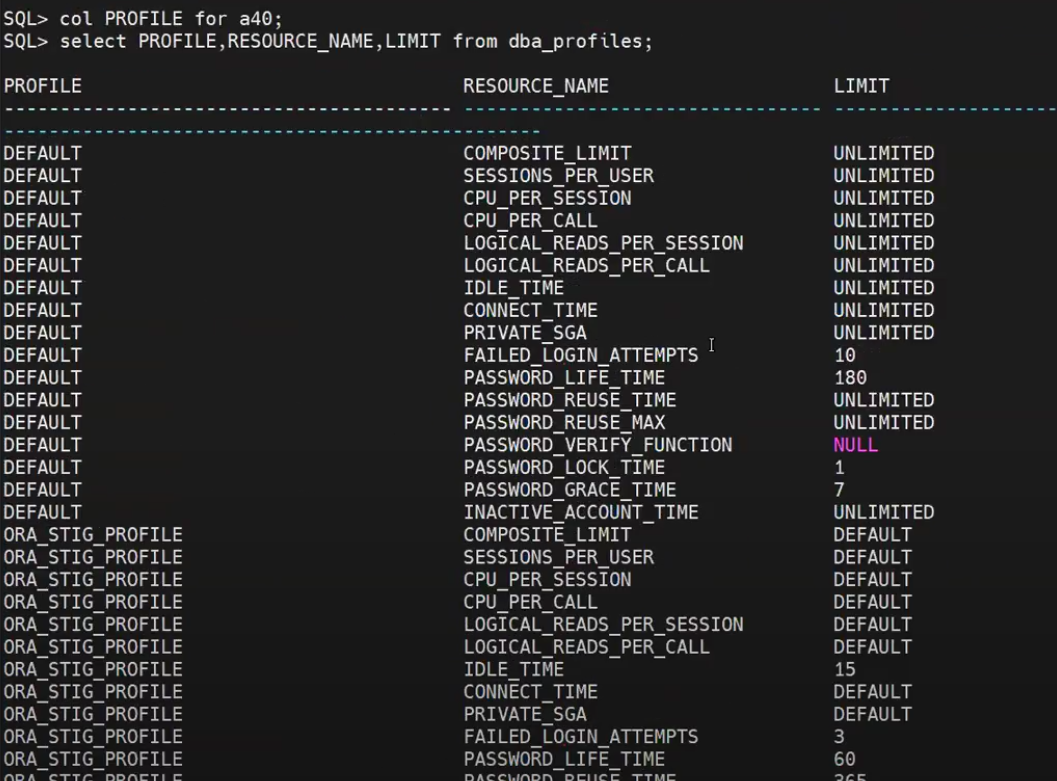Viewport: 1057px width, 781px height.
Task: Click the LIMIT column header
Action: pyautogui.click(x=862, y=86)
